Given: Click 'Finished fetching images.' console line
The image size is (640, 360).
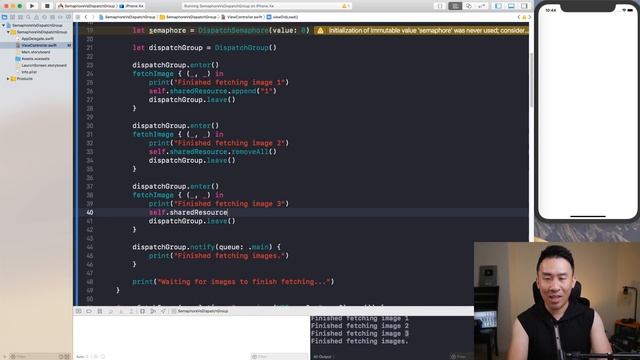Looking at the screenshot, I should [360, 341].
